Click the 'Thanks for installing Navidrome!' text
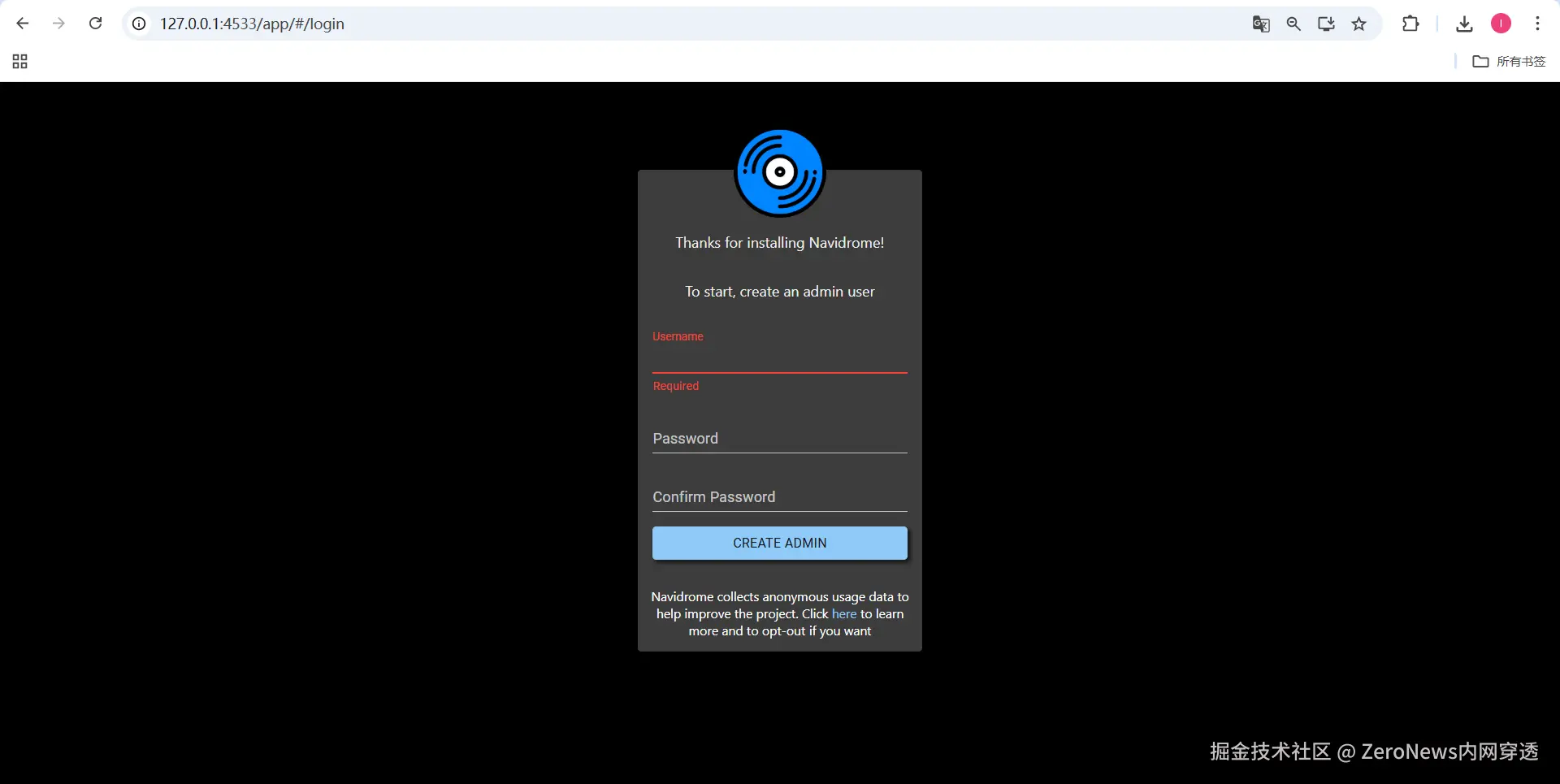Screen dimensions: 1560x784 [x=780, y=243]
